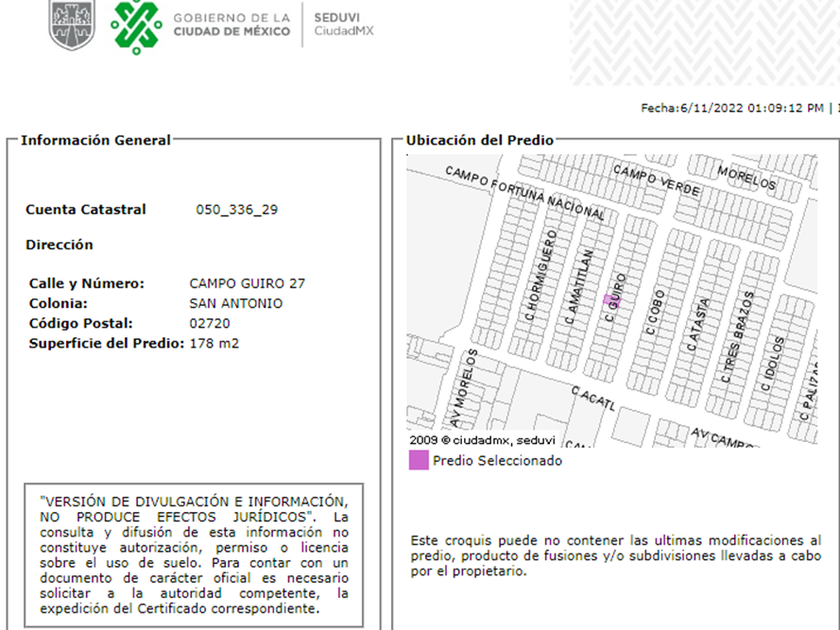
Task: Select the colonia value SAN ANTONIO
Action: [236, 304]
